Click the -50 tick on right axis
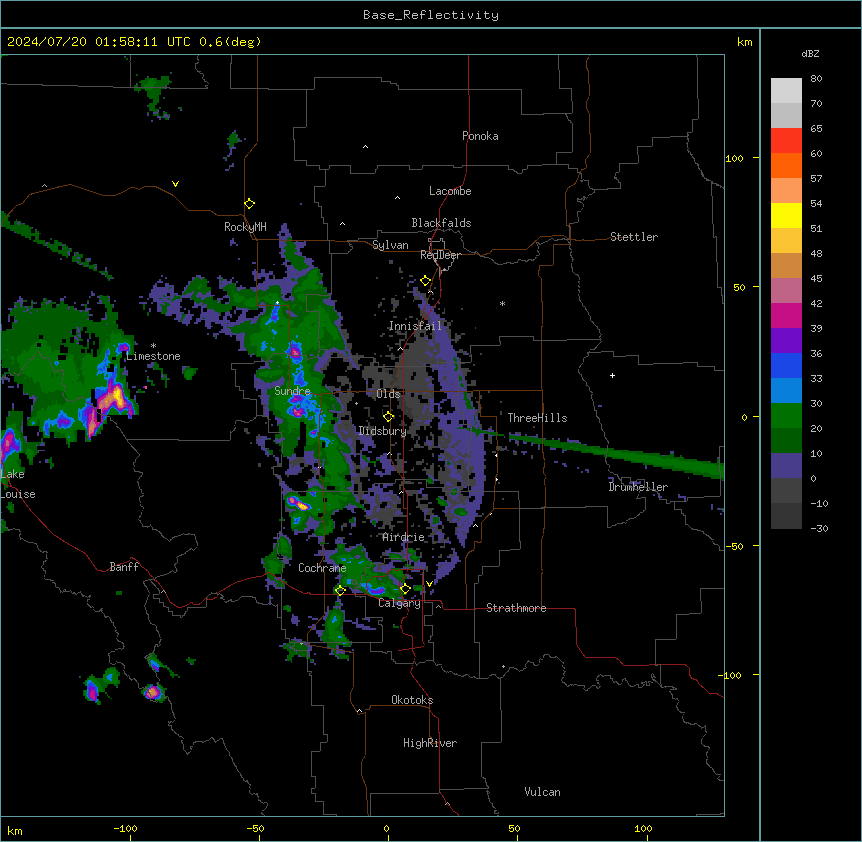The width and height of the screenshot is (862, 842). point(734,546)
